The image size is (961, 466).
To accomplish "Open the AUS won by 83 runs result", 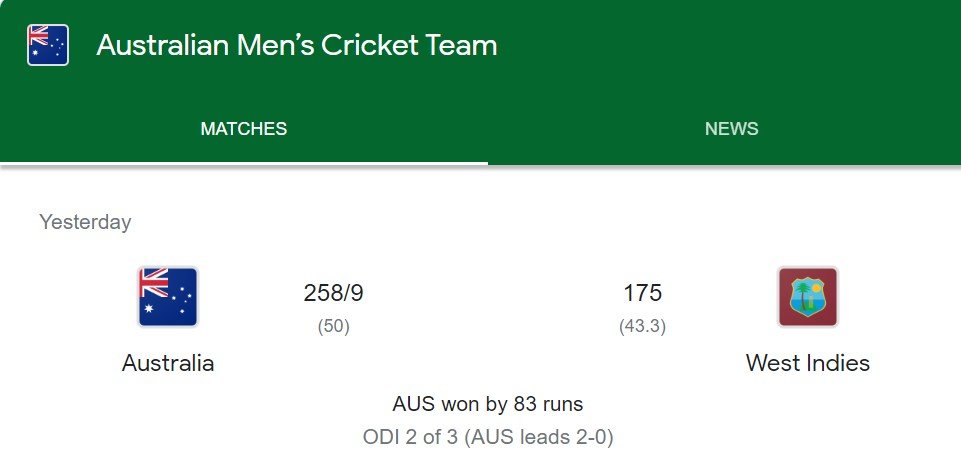I will (x=488, y=404).
